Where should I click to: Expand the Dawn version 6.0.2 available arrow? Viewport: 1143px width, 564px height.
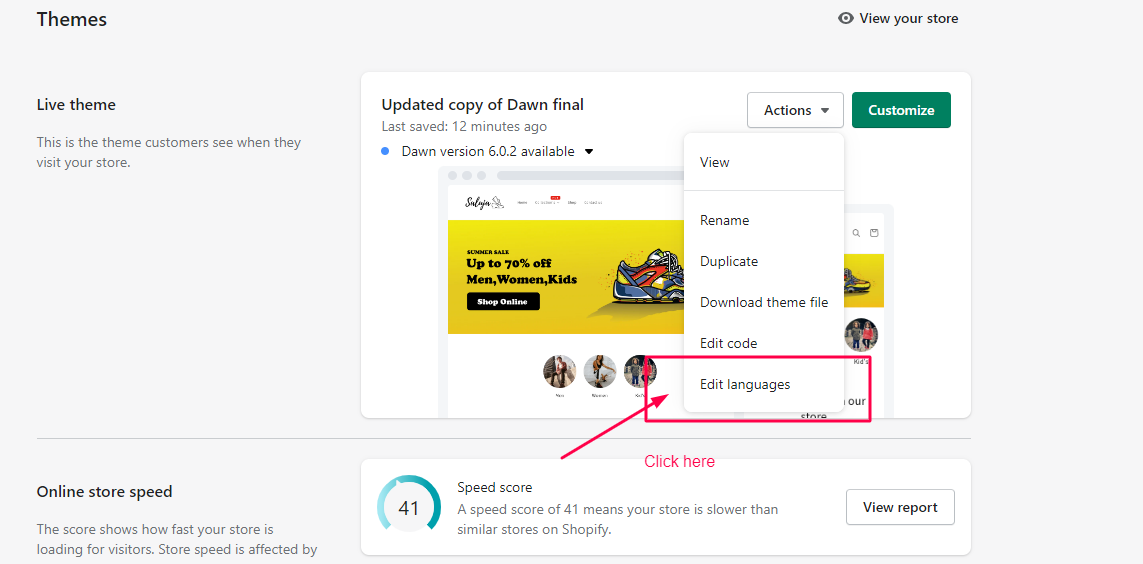click(x=589, y=152)
